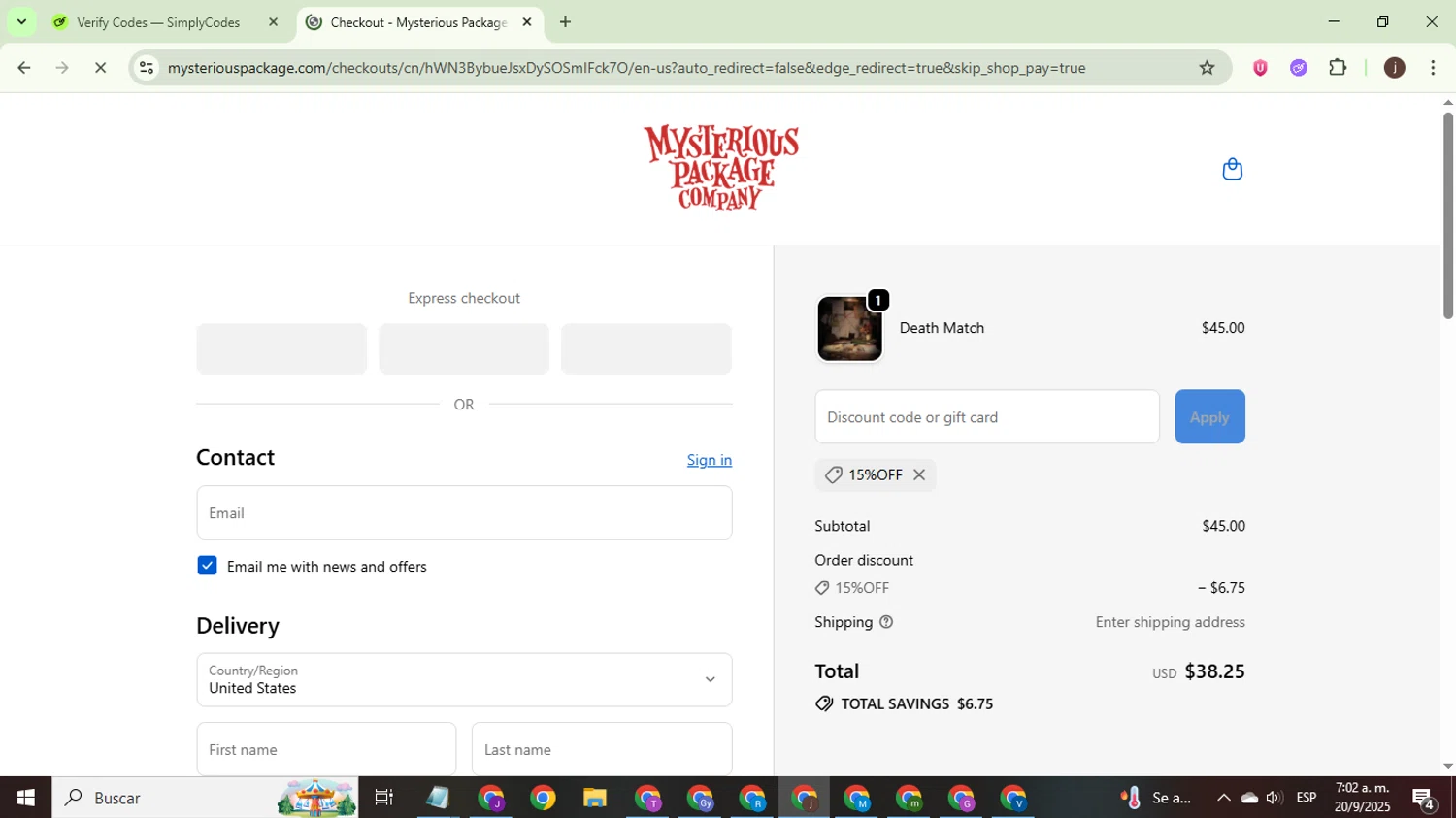1456x818 pixels.
Task: Click the Subtotal $45.00 amount
Action: (1223, 526)
